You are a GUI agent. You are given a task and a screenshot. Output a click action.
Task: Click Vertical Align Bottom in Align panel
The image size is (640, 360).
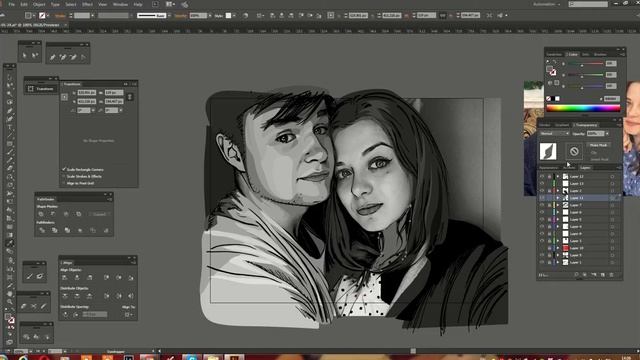pyautogui.click(x=131, y=278)
